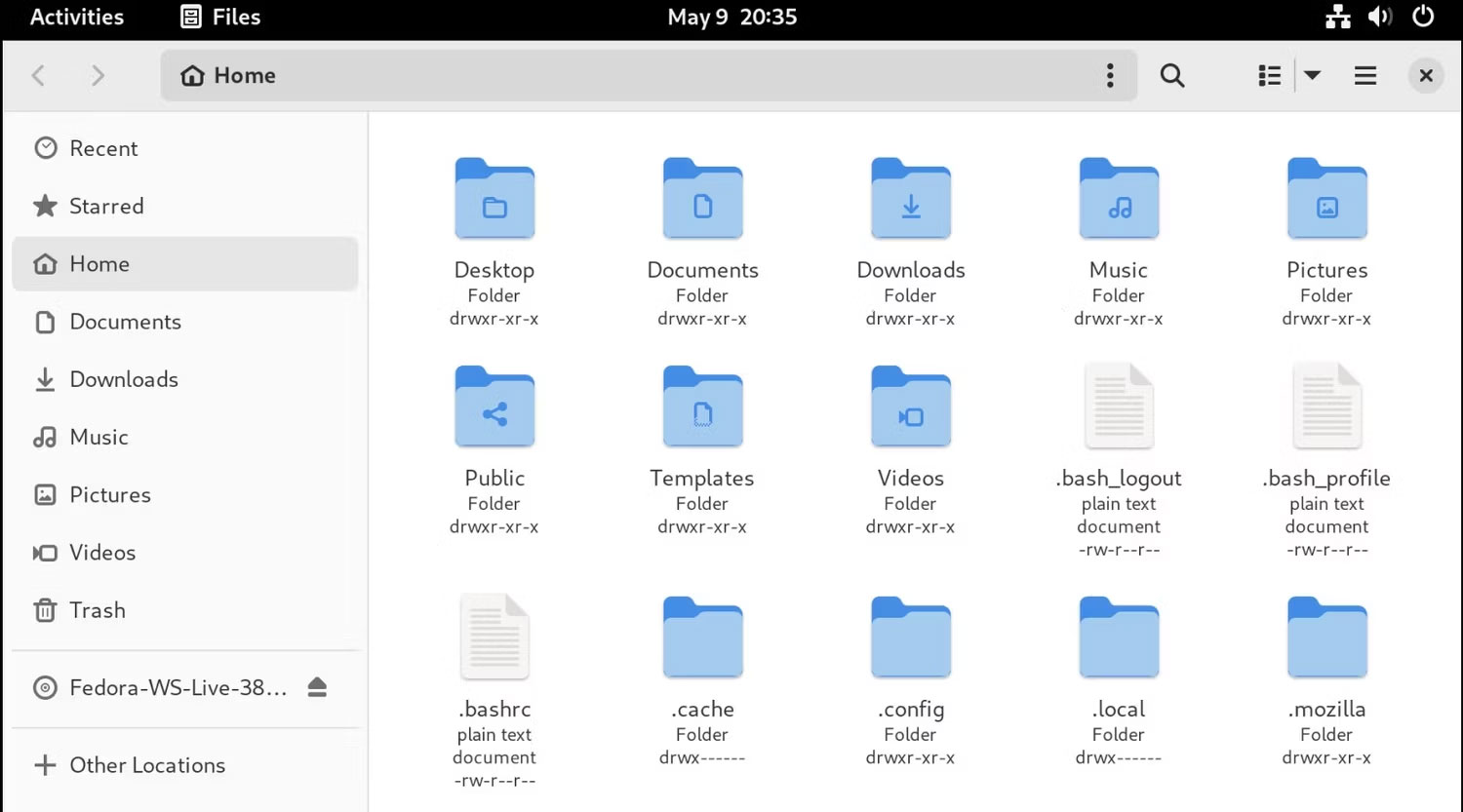Screen dimensions: 1463x812
Task: Click the volume speaker icon in top bar
Action: 1379,17
